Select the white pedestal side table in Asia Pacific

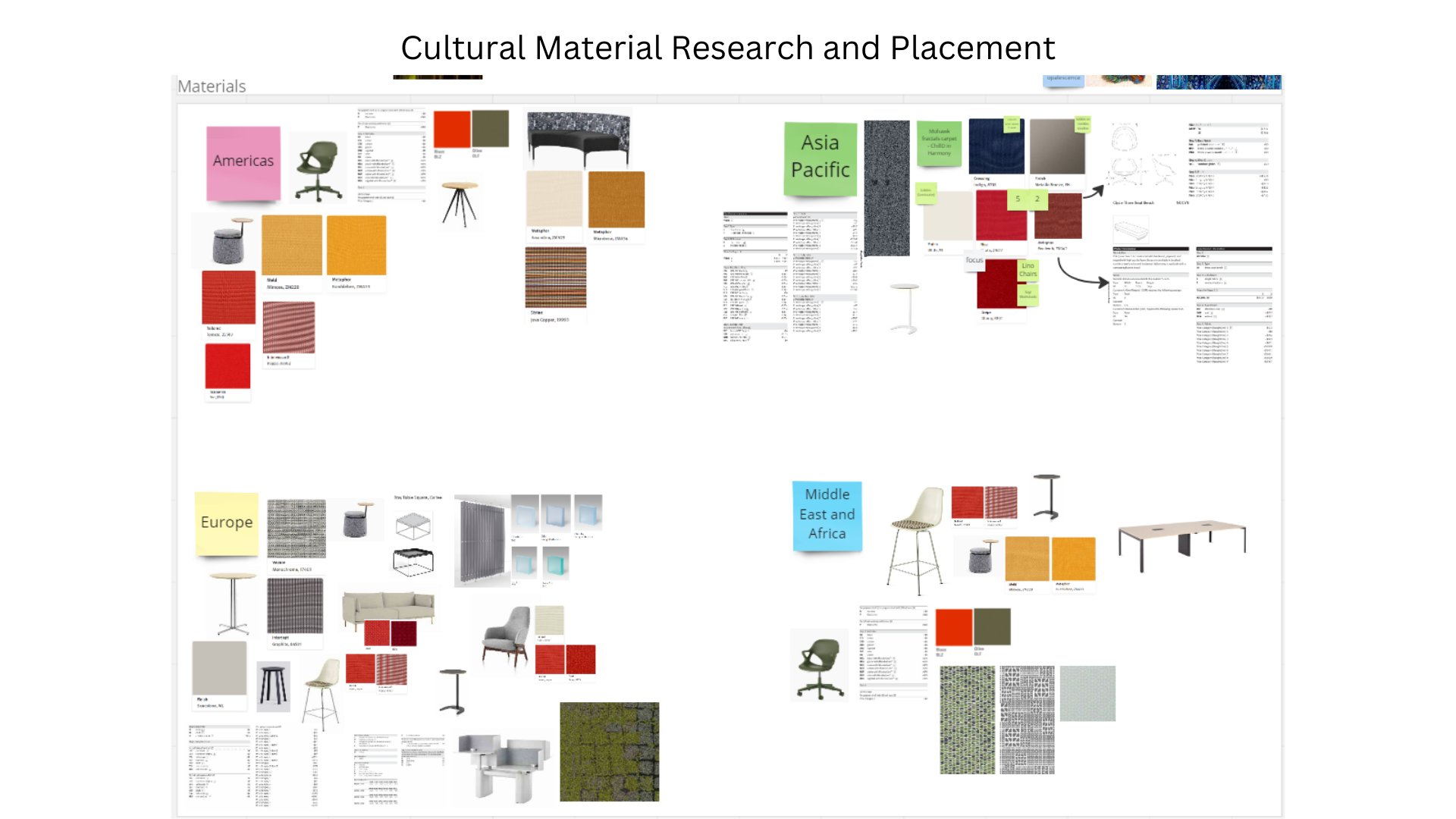(904, 309)
